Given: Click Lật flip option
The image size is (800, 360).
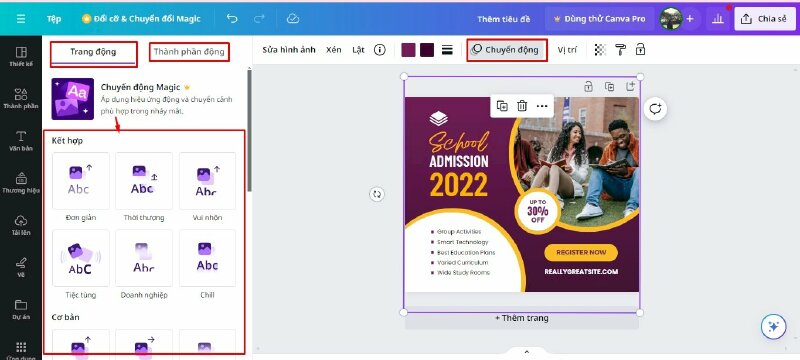Looking at the screenshot, I should tap(358, 50).
